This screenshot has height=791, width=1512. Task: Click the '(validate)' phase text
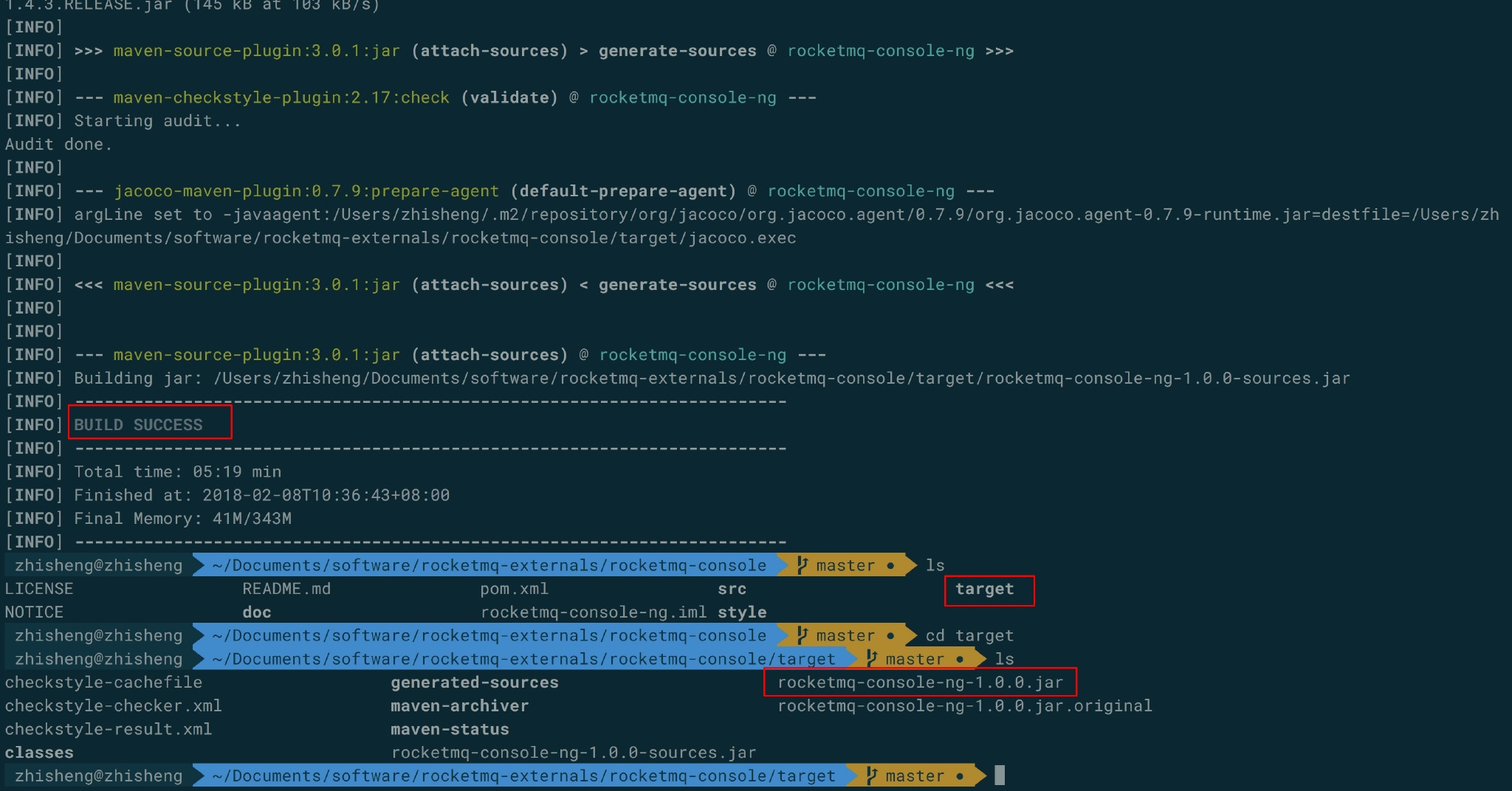coord(509,97)
